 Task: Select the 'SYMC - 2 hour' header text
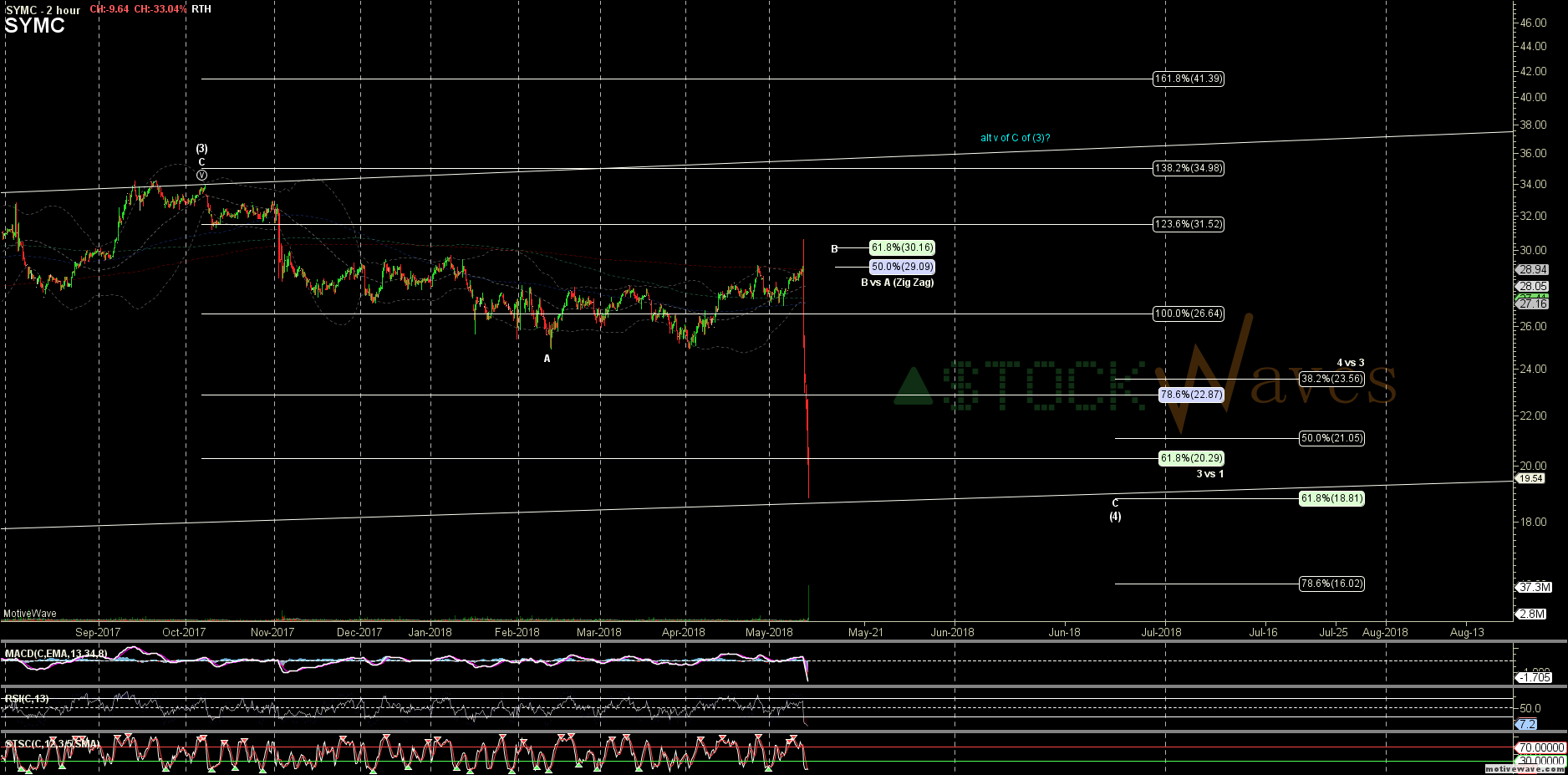[43, 10]
